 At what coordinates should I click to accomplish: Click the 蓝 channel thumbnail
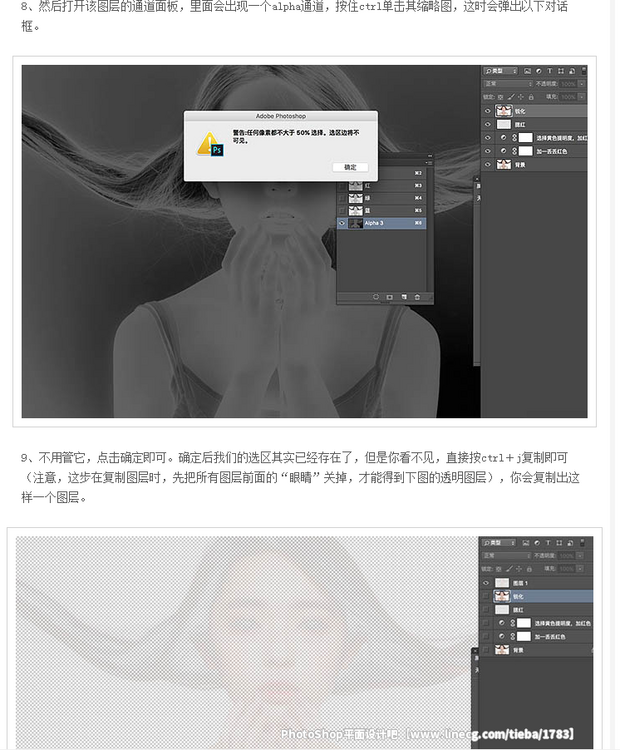(355, 210)
